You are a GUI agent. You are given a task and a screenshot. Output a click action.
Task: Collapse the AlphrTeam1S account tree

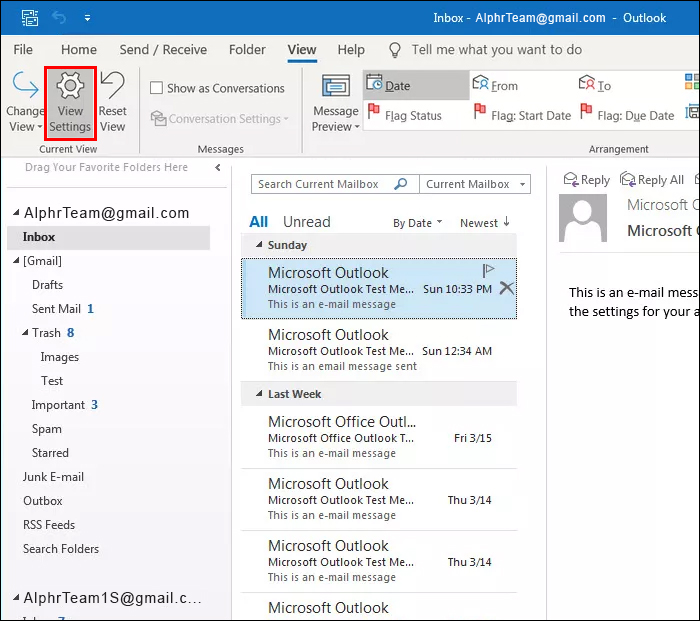coord(16,597)
